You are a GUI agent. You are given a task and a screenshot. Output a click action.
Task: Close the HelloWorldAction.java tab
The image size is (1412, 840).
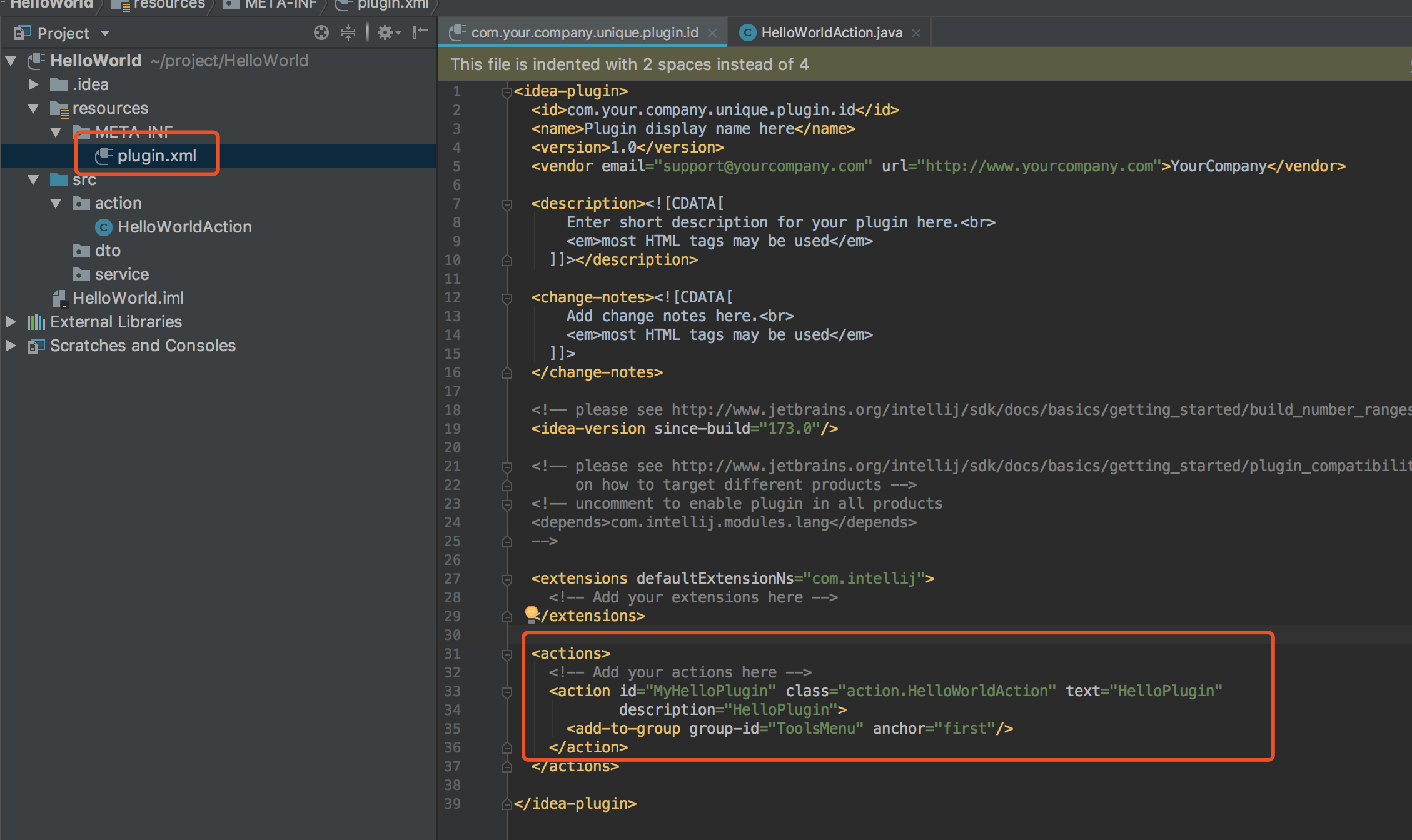[916, 33]
